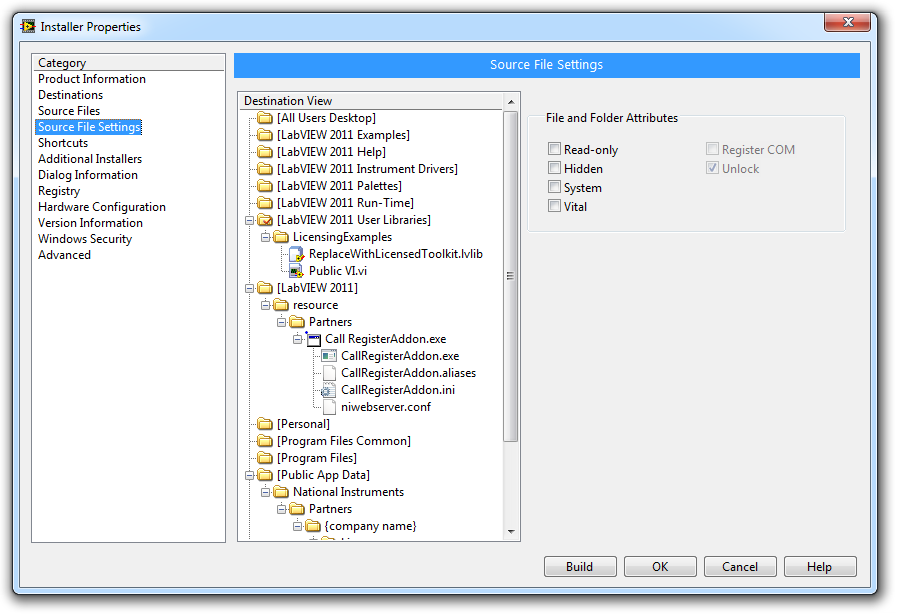
Task: Collapse the [LabVIEW 2011] tree node
Action: pos(249,289)
